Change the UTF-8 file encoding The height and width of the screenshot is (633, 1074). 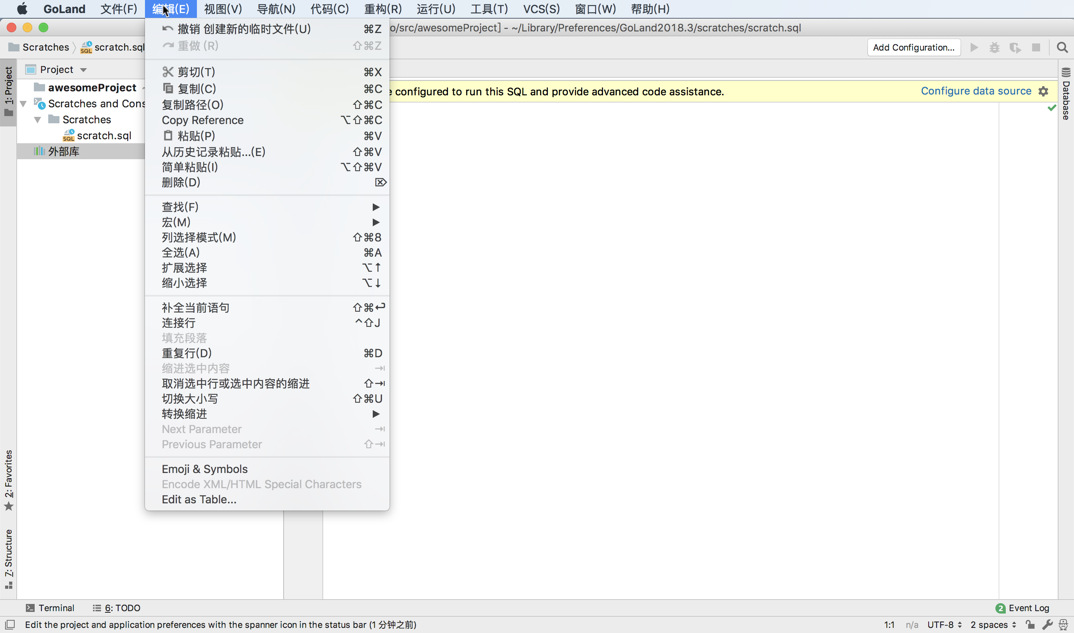click(945, 625)
